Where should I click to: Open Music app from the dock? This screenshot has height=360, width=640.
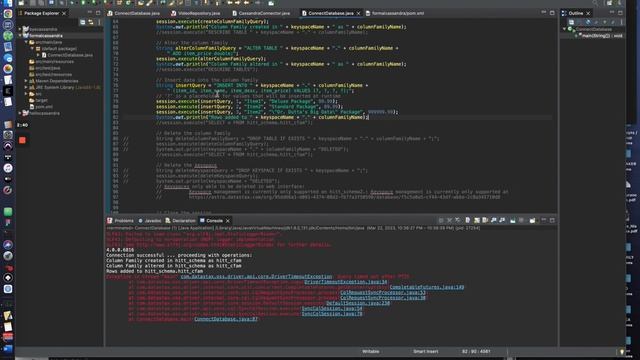tap(8, 168)
